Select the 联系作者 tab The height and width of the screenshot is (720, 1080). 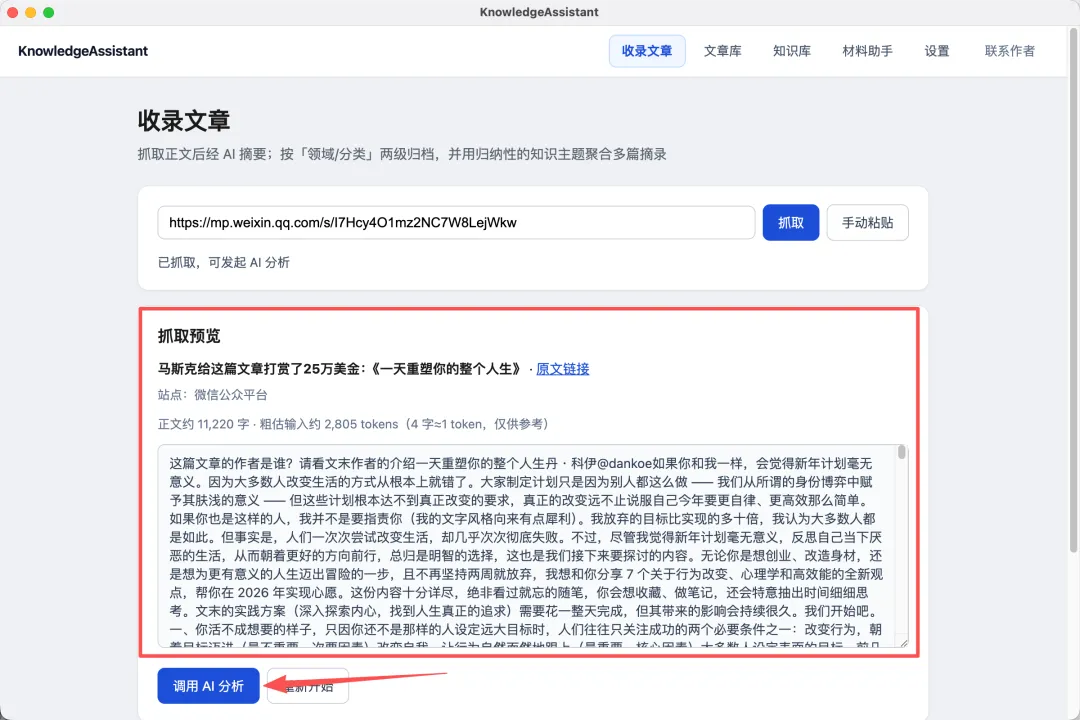(x=1009, y=51)
